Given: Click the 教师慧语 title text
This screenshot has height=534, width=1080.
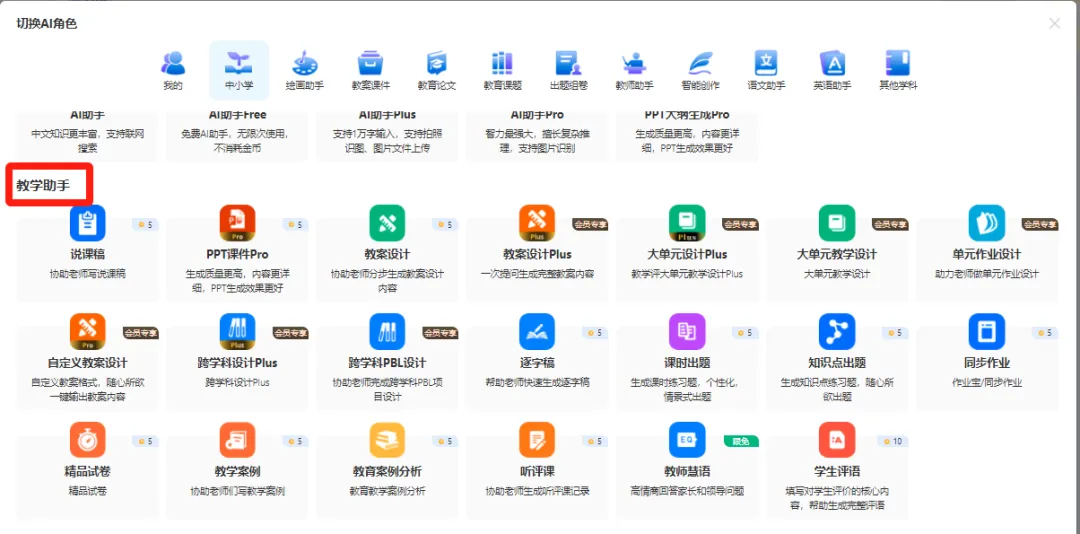Looking at the screenshot, I should (x=687, y=472).
